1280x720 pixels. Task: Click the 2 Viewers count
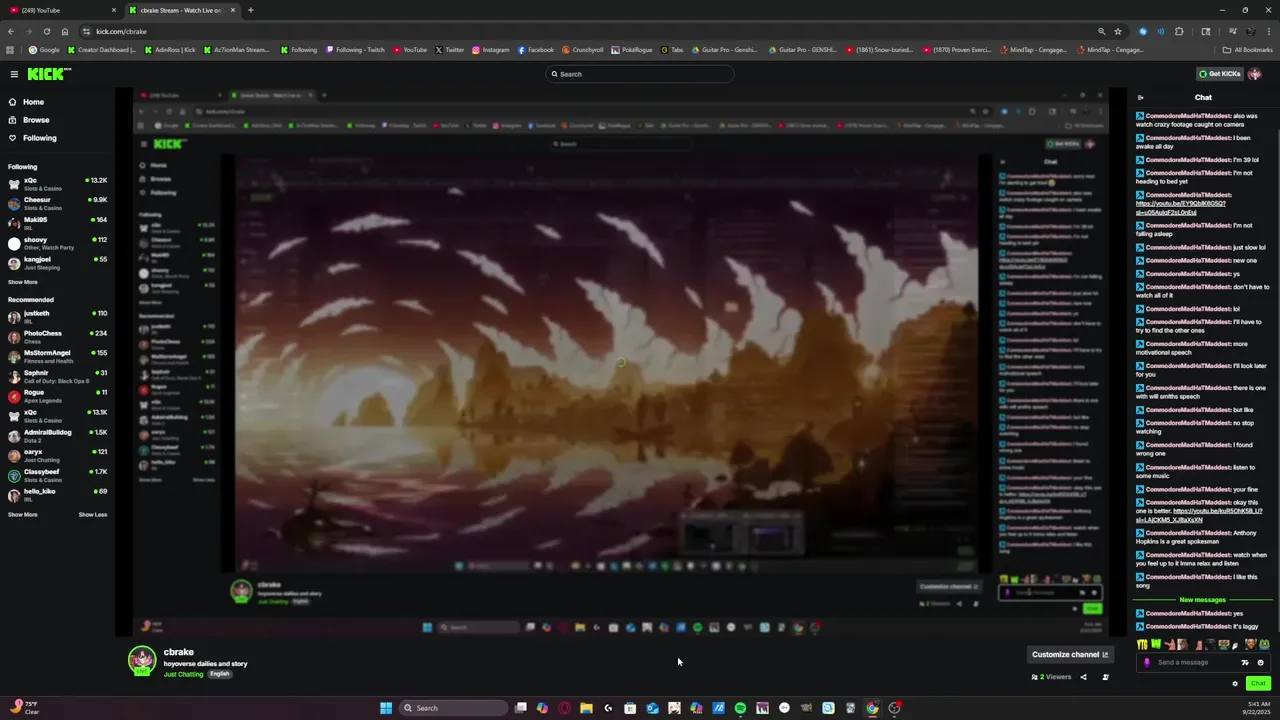(1051, 677)
